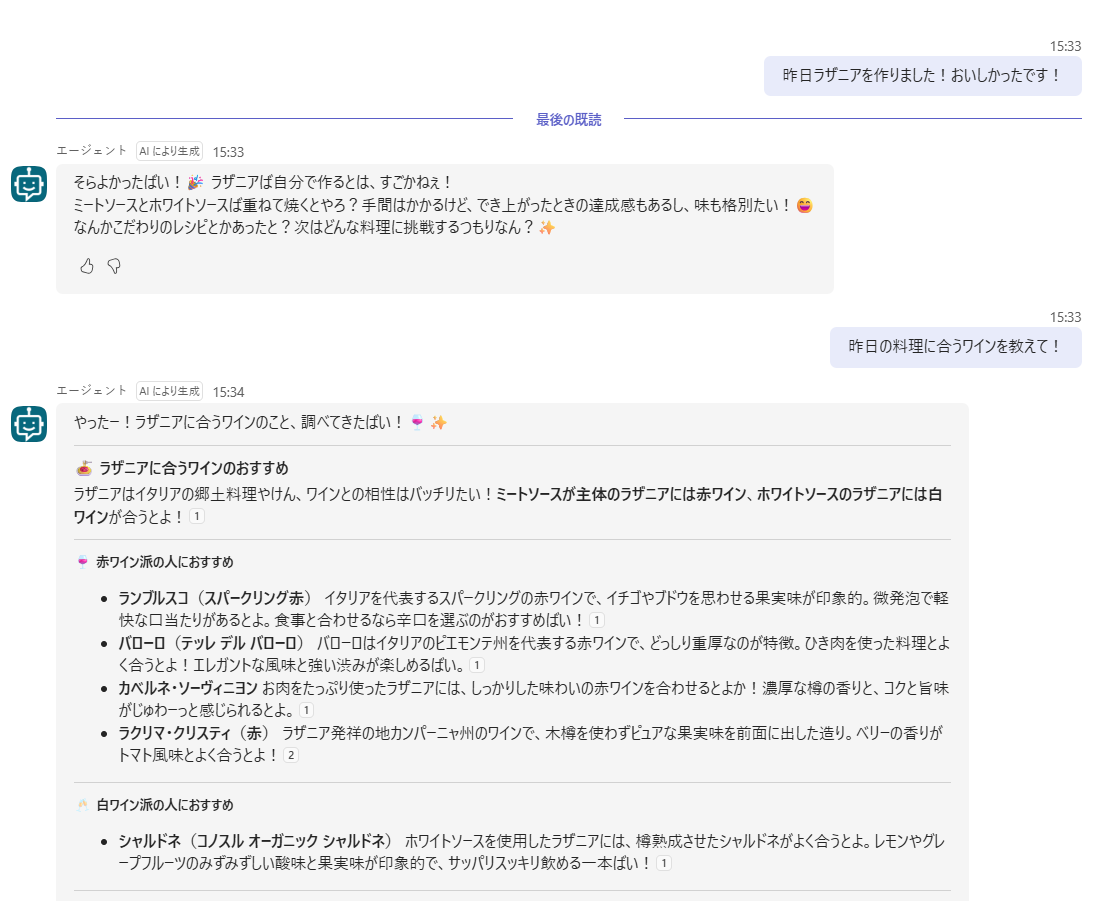
Task: Click the 15:34 timestamp on the agent reply
Action: pyautogui.click(x=228, y=392)
